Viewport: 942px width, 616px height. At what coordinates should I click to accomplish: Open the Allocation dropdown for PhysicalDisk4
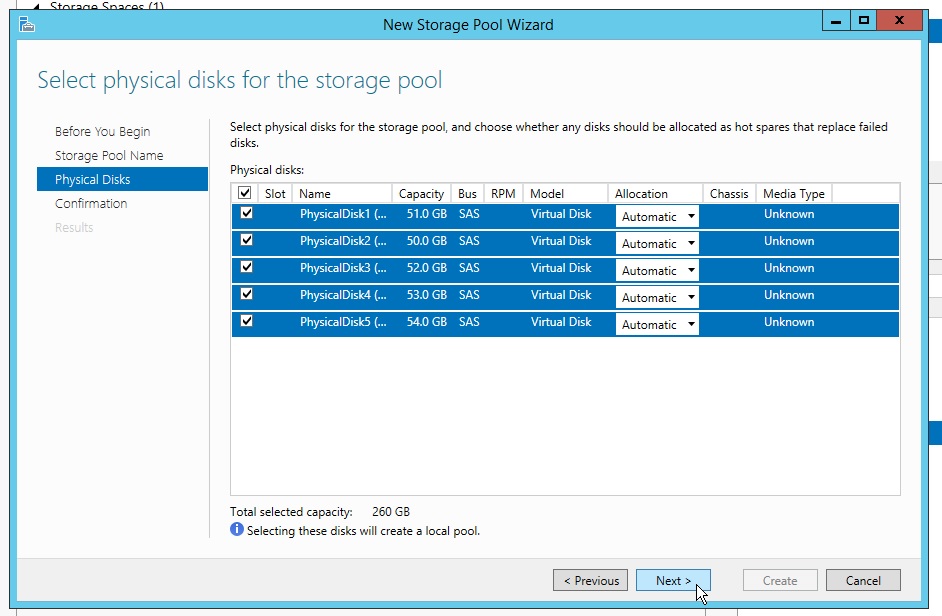tap(657, 297)
